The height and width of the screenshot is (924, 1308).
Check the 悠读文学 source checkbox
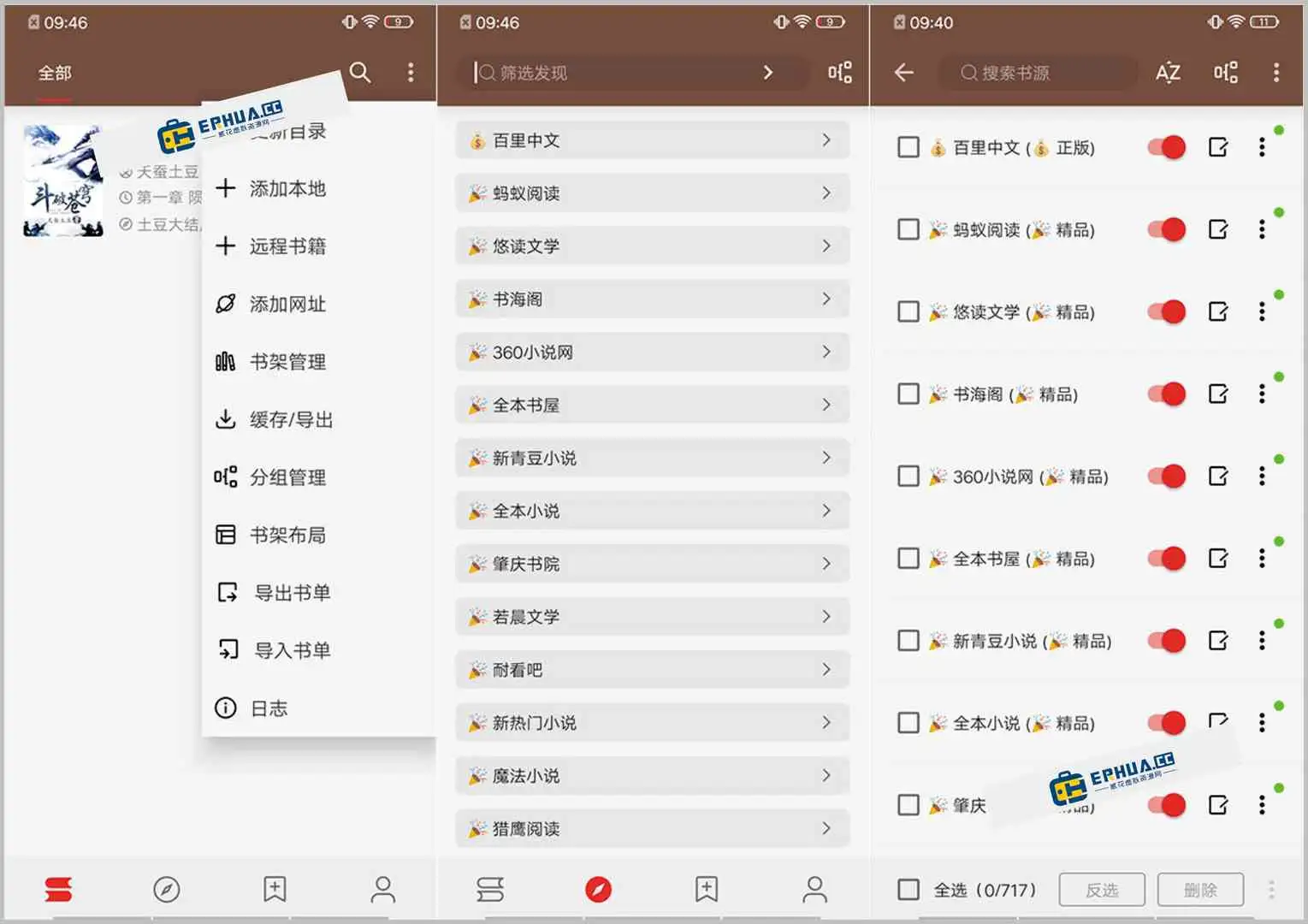[908, 311]
